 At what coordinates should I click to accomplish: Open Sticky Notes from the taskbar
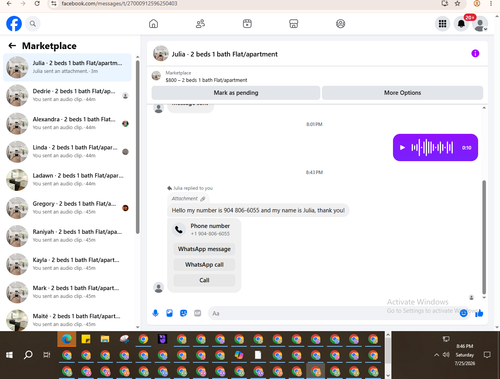click(86, 339)
